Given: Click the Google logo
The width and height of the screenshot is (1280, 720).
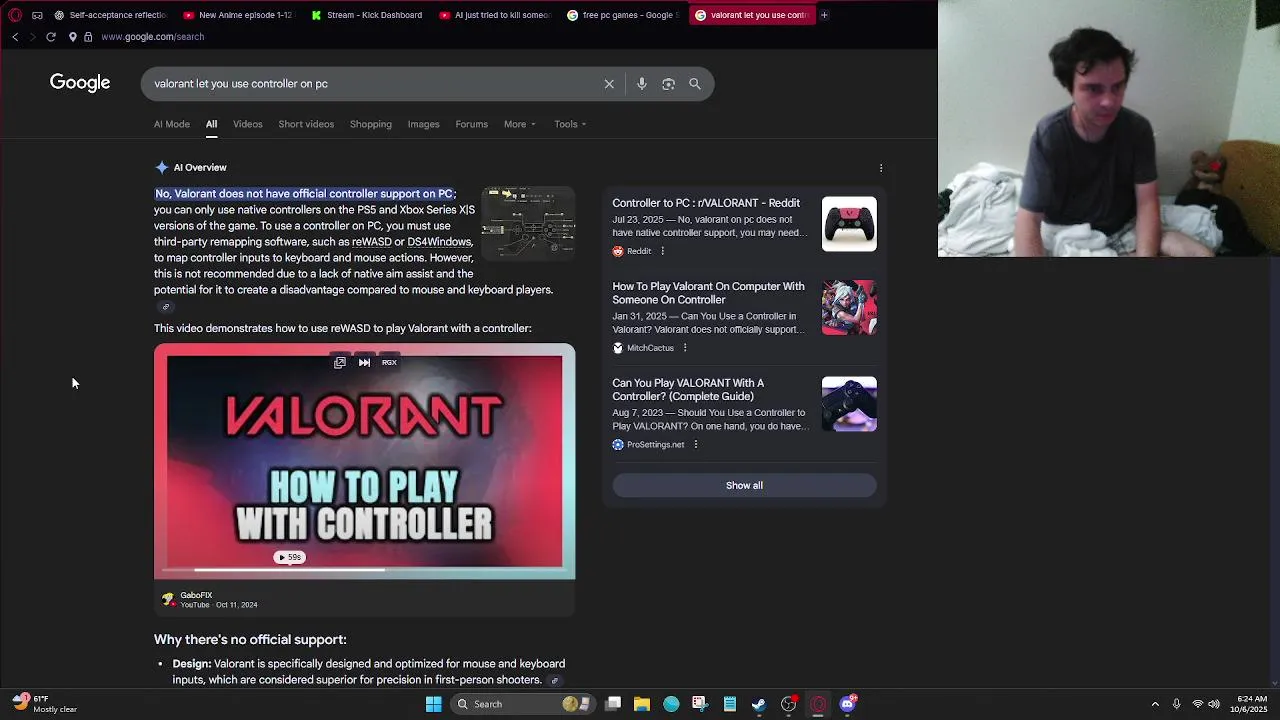Looking at the screenshot, I should coord(80,83).
